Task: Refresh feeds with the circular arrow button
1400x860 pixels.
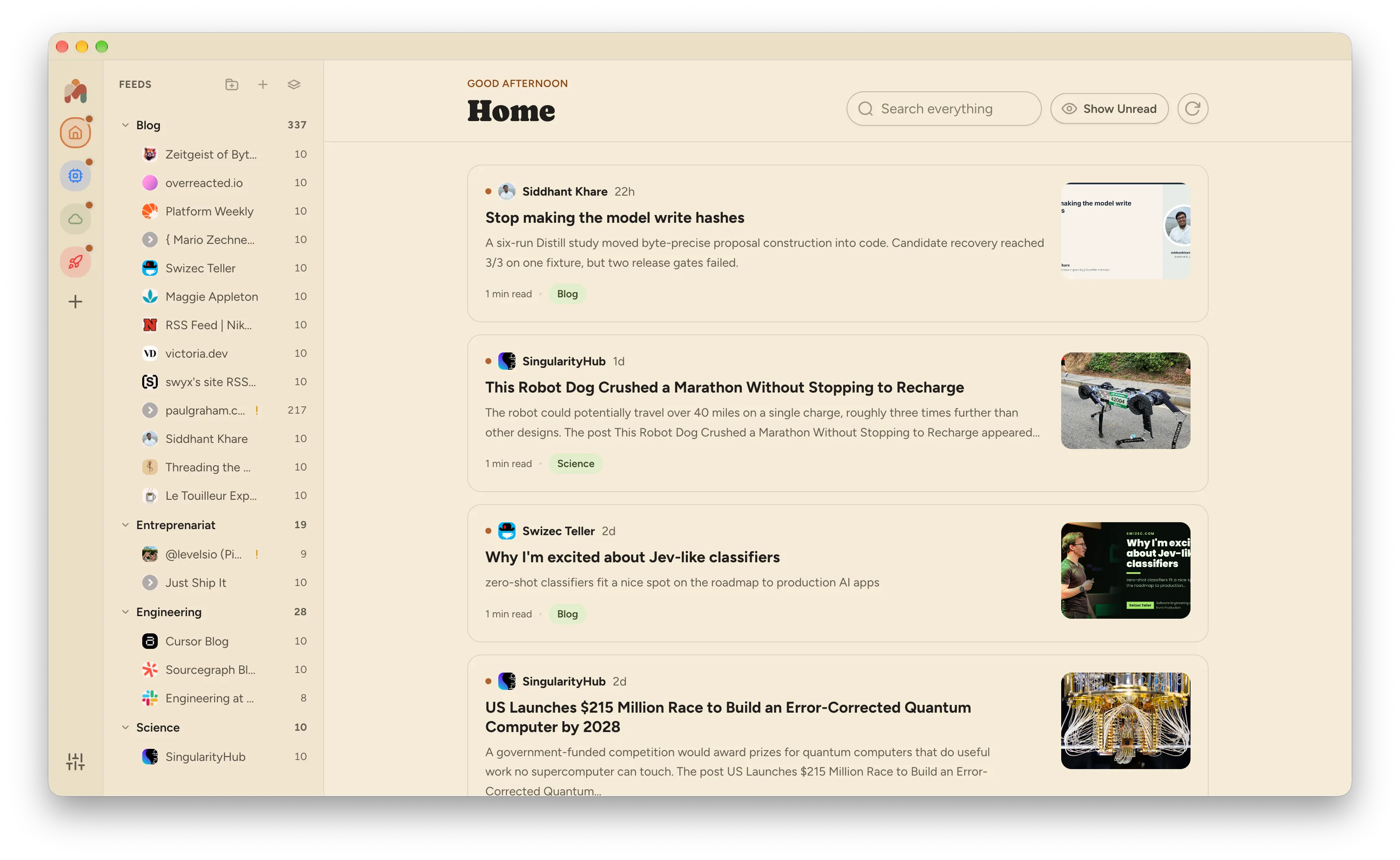Action: tap(1192, 109)
